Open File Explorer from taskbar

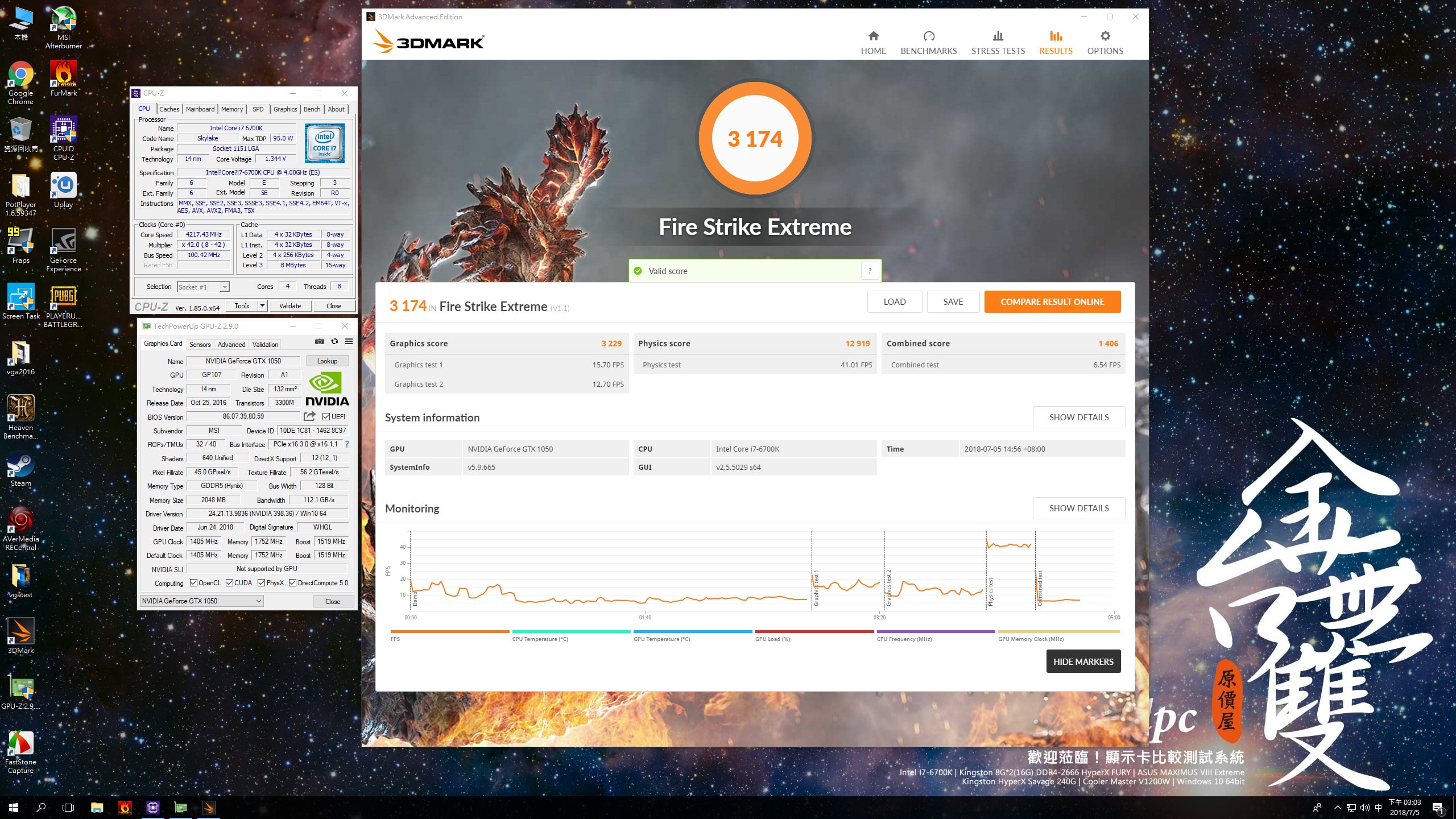[97, 807]
